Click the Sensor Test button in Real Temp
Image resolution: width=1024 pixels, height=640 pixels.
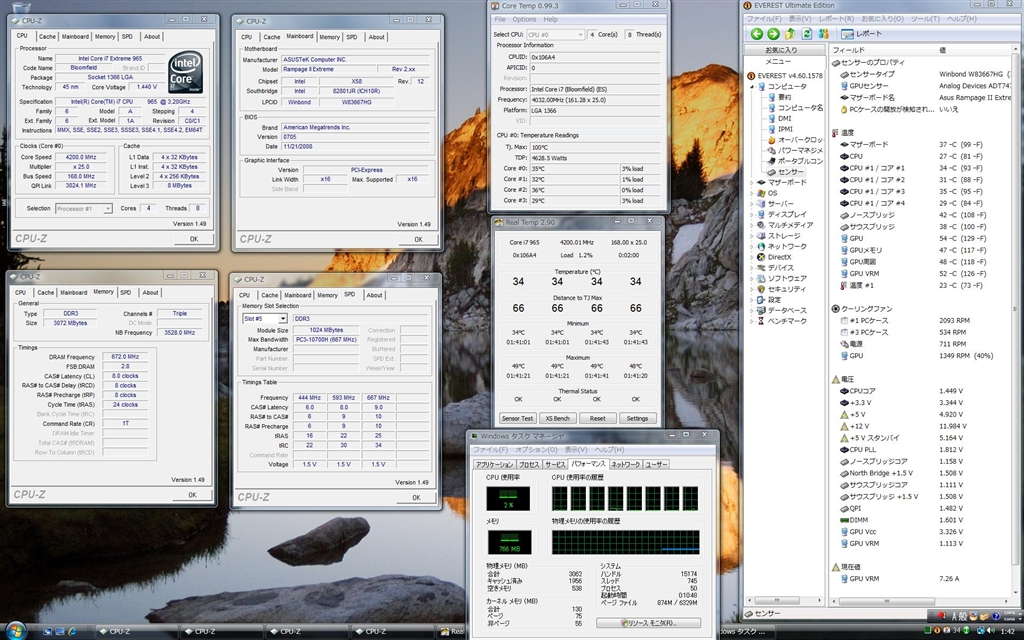point(517,418)
